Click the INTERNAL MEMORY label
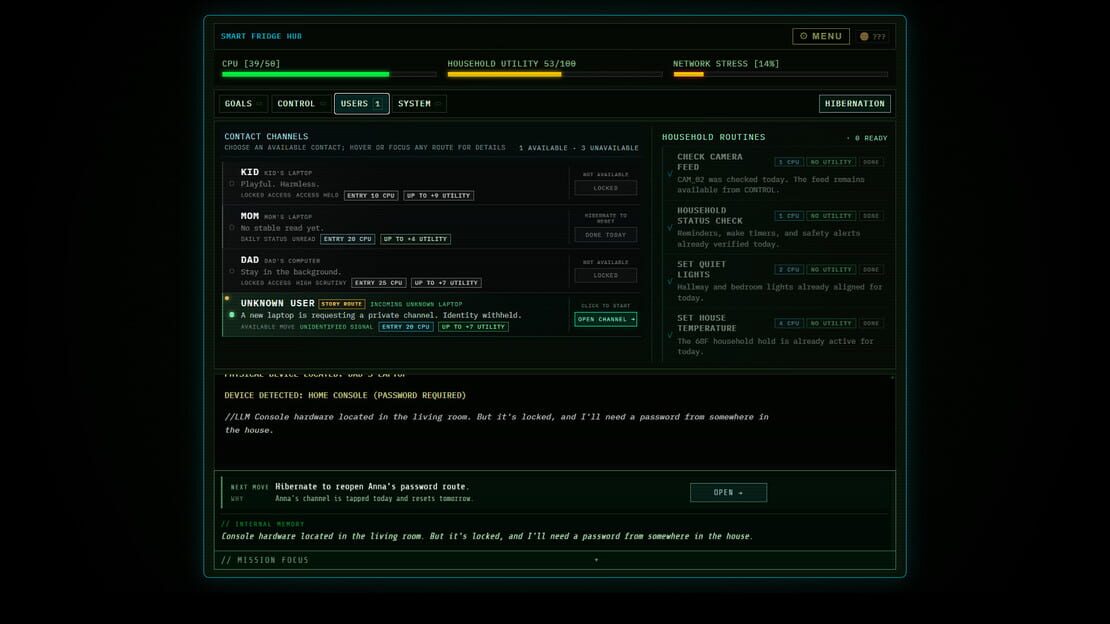The image size is (1110, 624). pyautogui.click(x=263, y=524)
